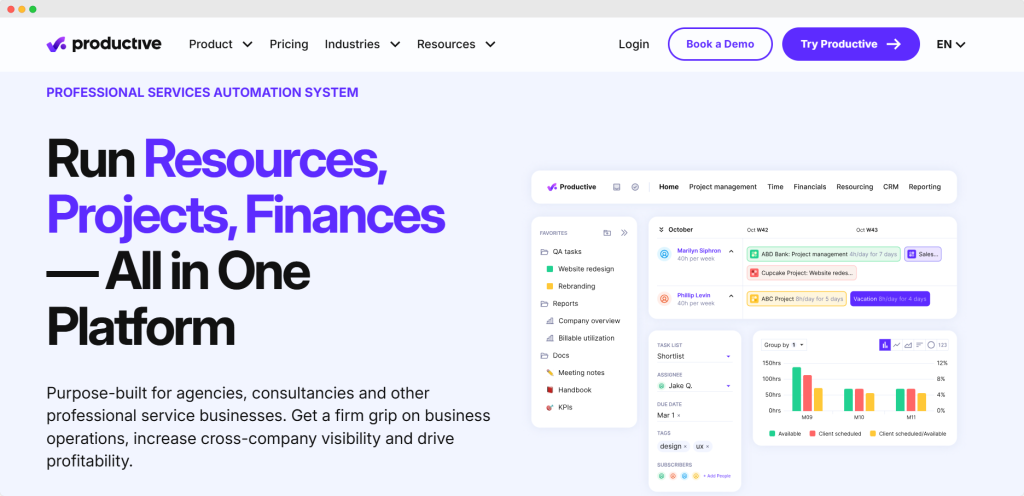Open the Financials tab in the app preview
1024x496 pixels.
pos(810,187)
